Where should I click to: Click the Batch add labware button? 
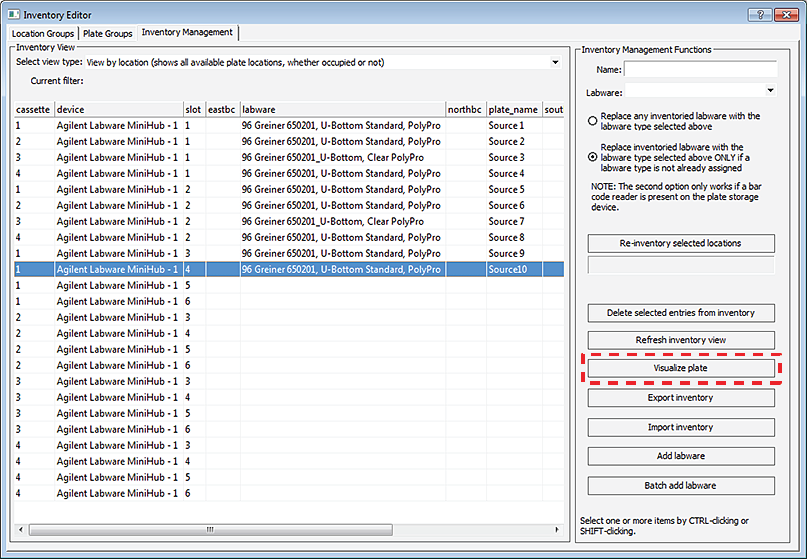(680, 486)
